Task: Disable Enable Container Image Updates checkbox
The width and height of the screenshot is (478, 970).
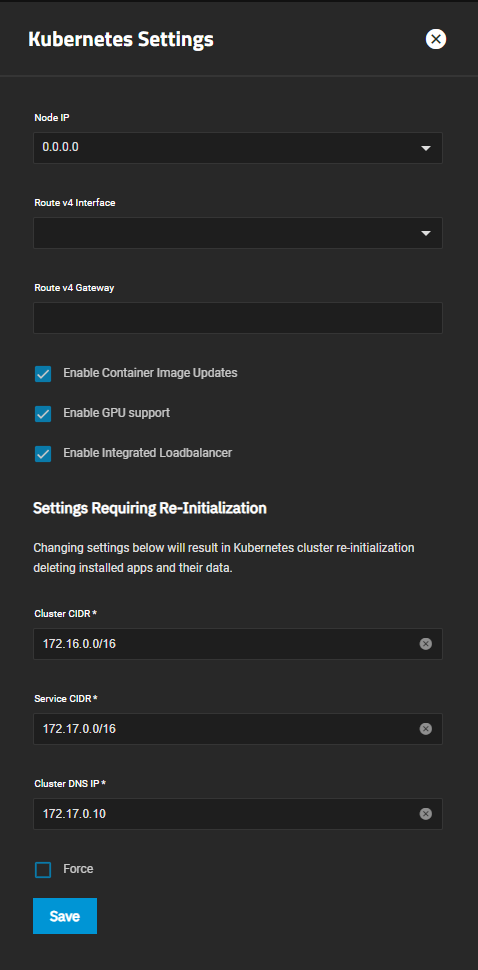Action: [x=43, y=374]
